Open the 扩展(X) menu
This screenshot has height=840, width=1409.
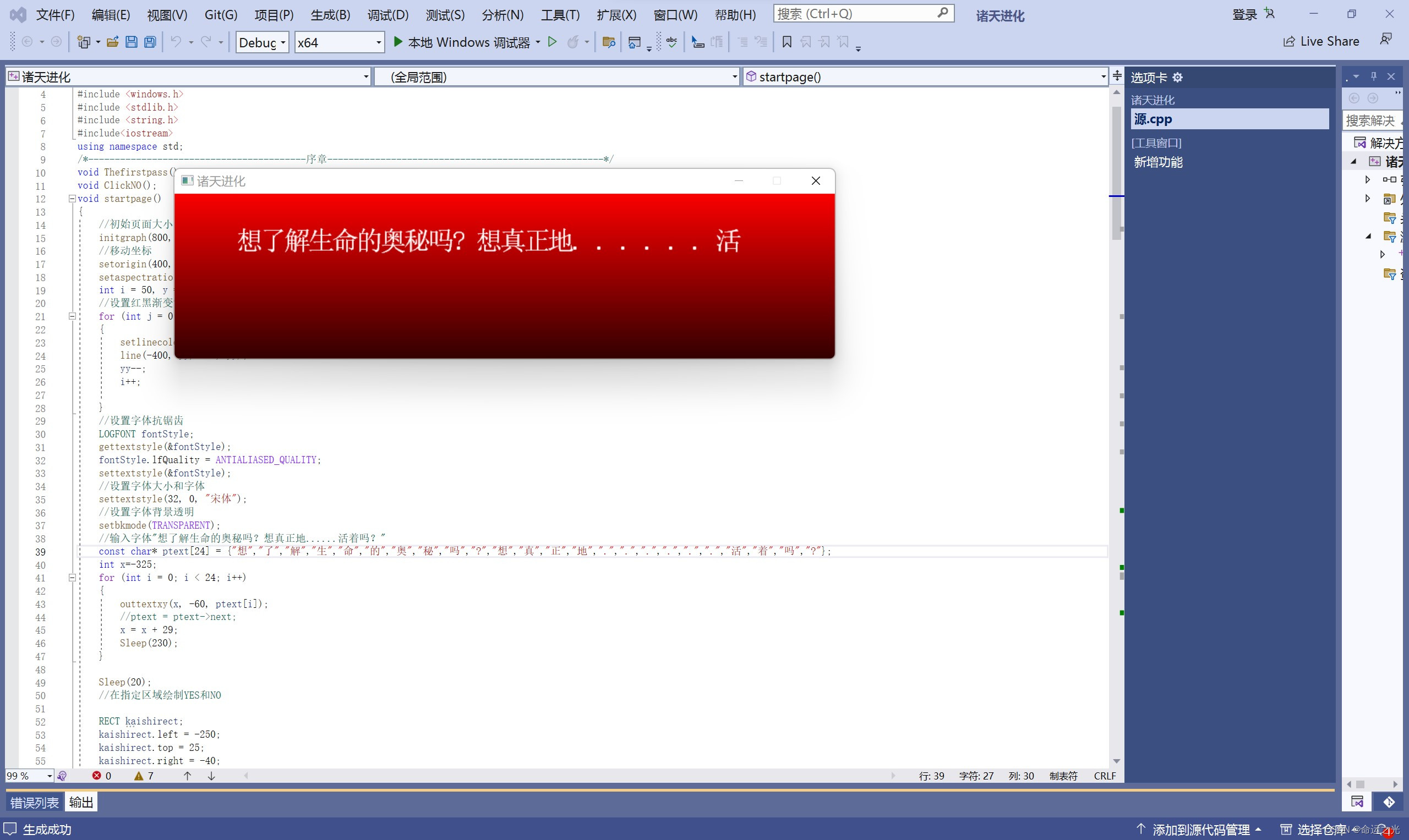[x=617, y=15]
